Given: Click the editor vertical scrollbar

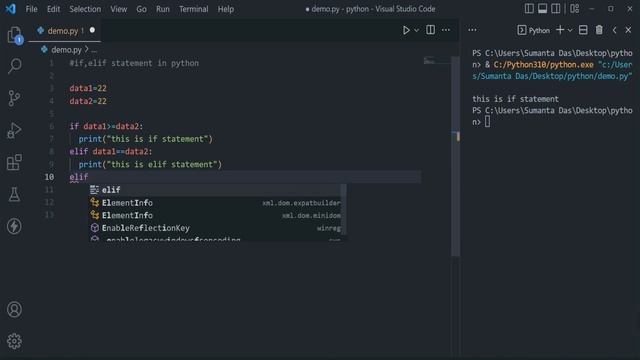Looking at the screenshot, I should [x=456, y=157].
